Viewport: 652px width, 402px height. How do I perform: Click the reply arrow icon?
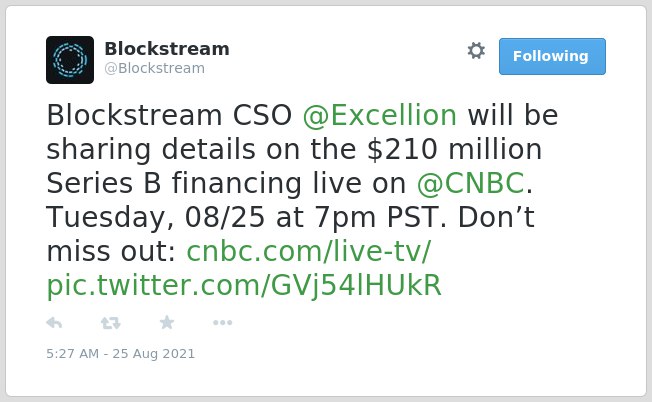54,323
